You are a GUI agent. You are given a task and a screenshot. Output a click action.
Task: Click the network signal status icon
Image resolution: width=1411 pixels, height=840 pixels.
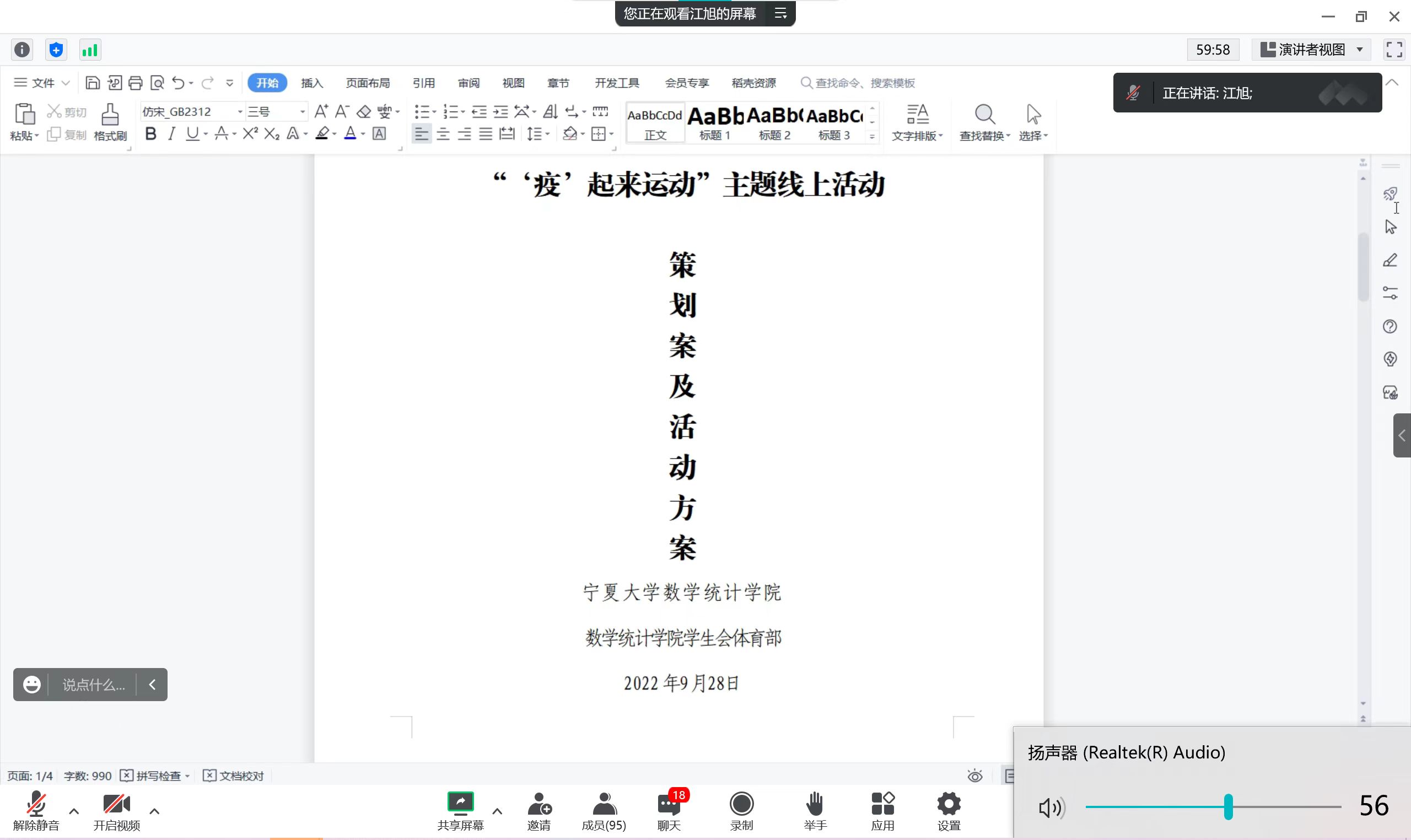[90, 50]
